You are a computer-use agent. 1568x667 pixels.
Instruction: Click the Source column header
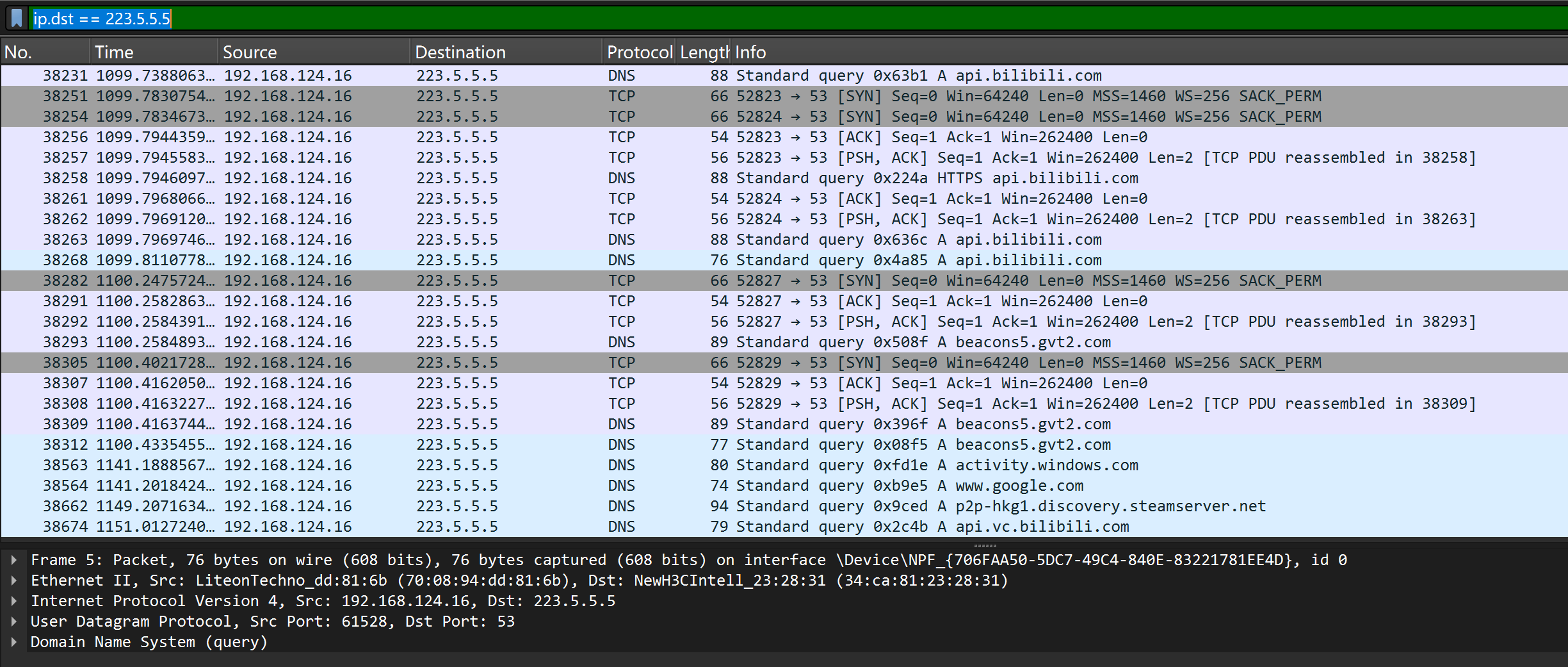pyautogui.click(x=314, y=53)
